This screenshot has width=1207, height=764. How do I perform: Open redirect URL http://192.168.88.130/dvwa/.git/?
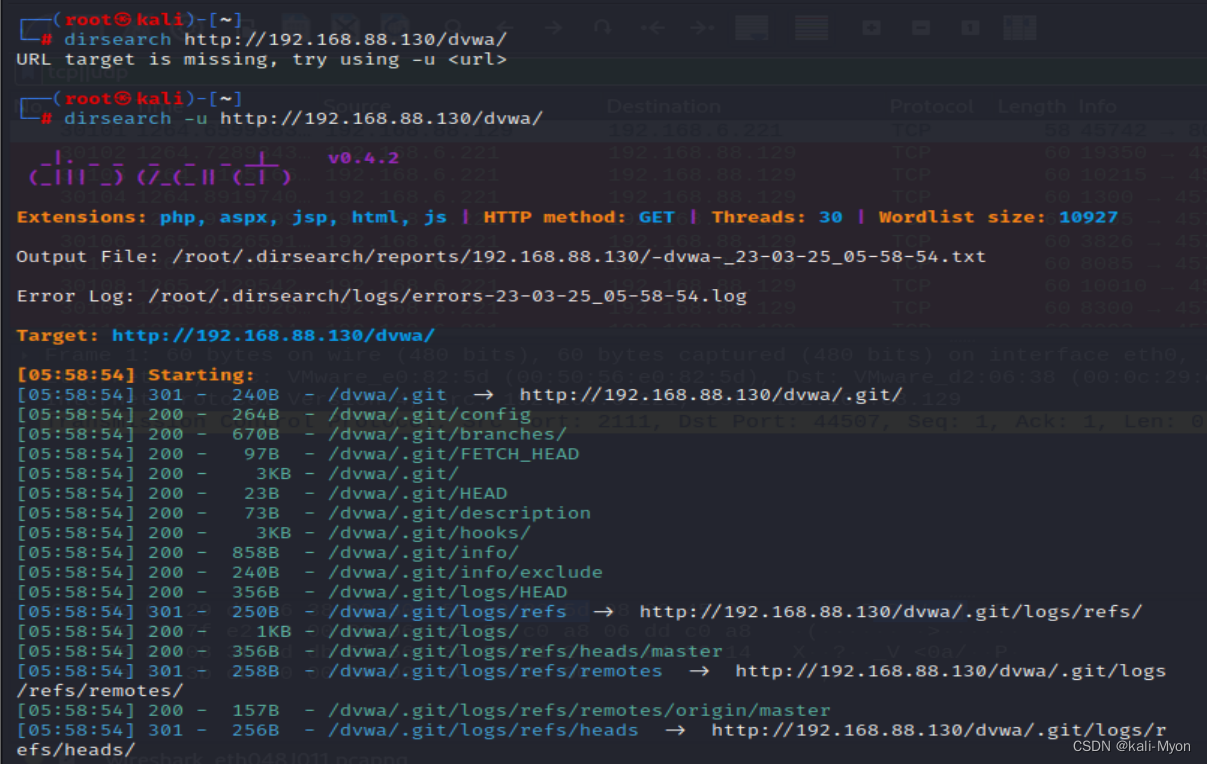[711, 394]
